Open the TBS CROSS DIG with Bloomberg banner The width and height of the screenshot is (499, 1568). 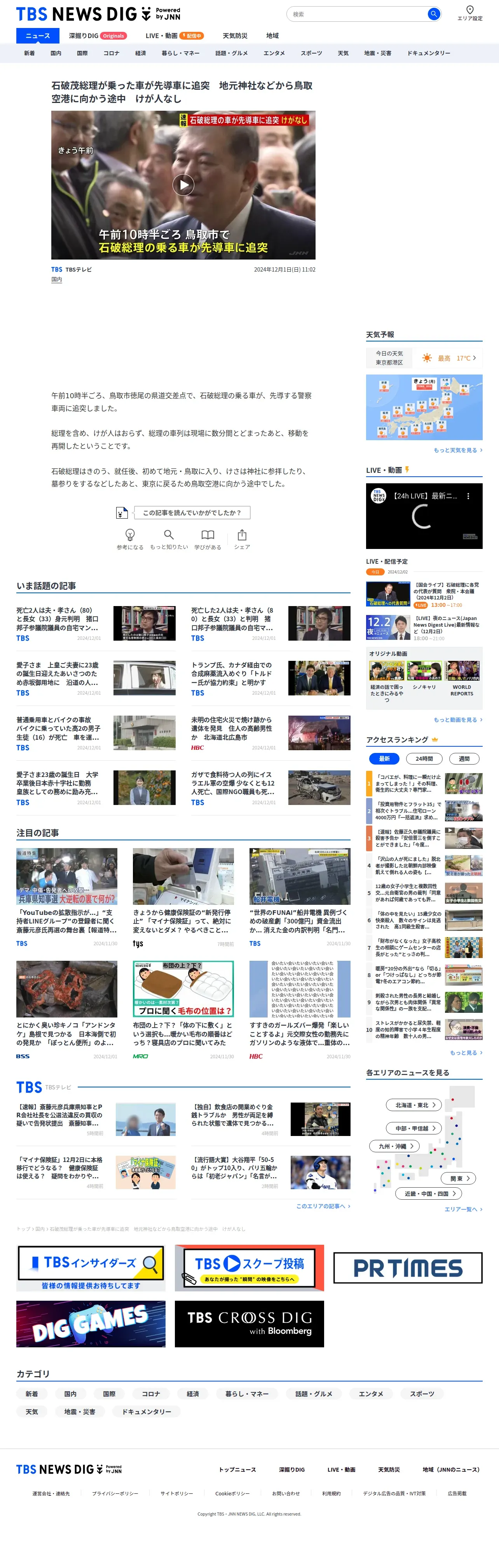pyautogui.click(x=249, y=1324)
